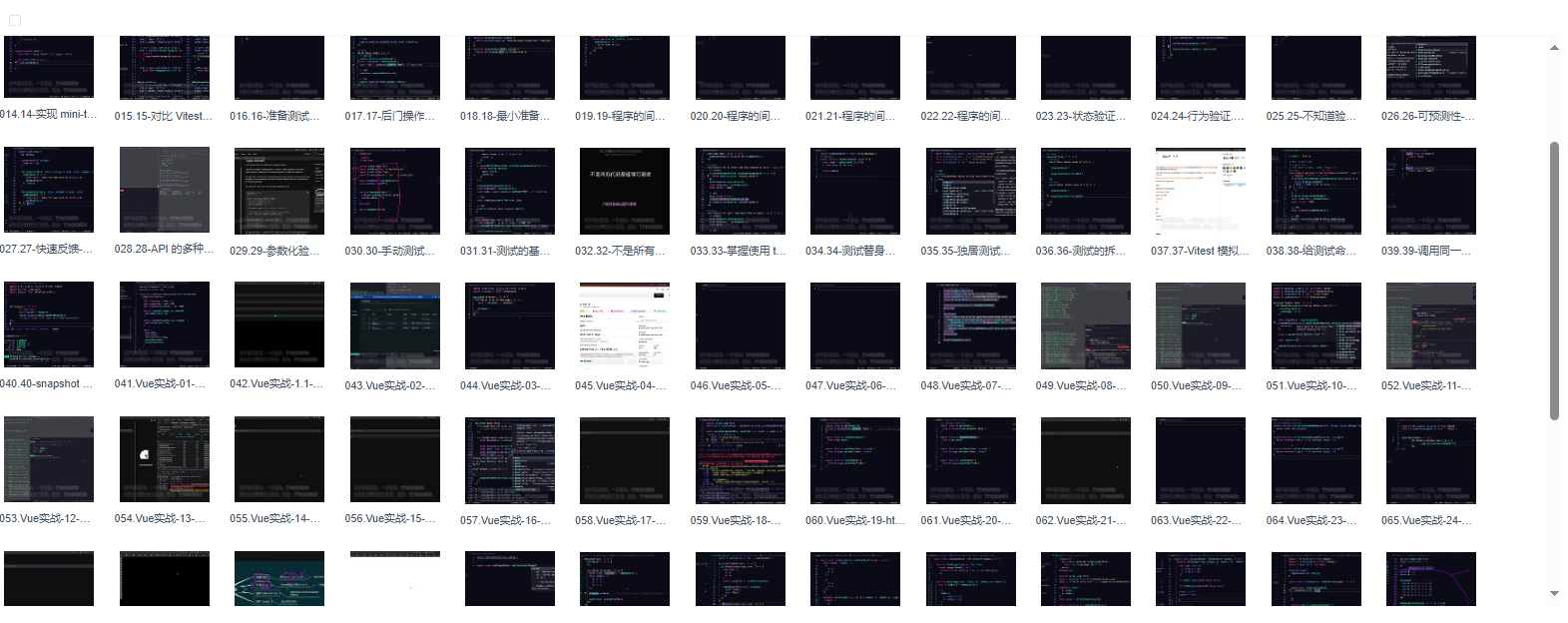Click the scrollbar down arrow
This screenshot has height=623, width=1568.
[1554, 594]
